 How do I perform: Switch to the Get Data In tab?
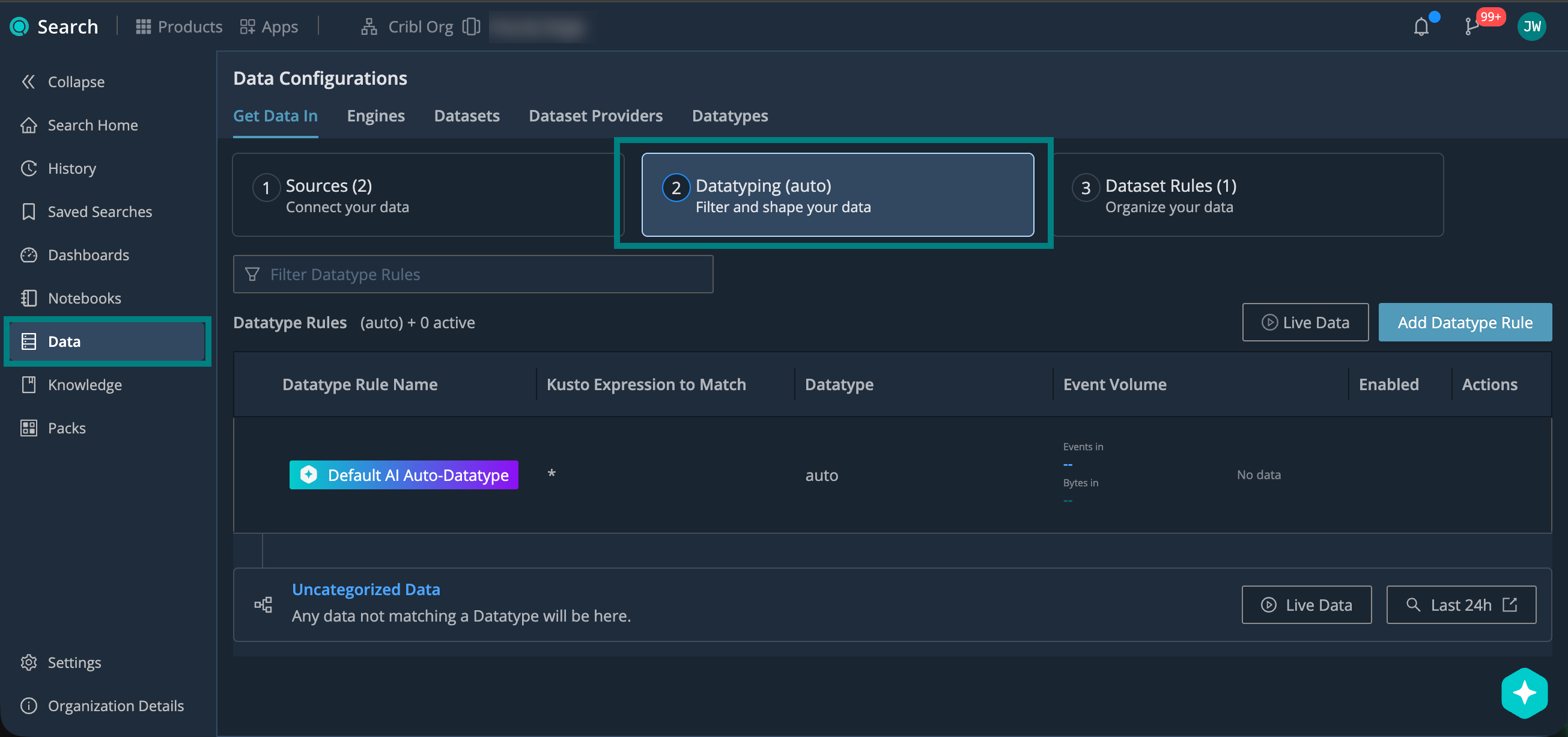point(276,116)
